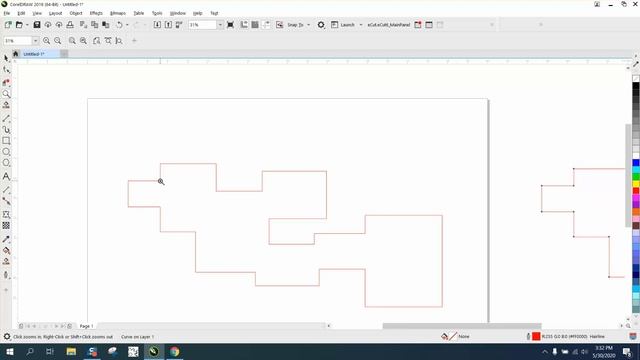The height and width of the screenshot is (360, 640).
Task: Pick the blue swatch in palette
Action: [636, 163]
